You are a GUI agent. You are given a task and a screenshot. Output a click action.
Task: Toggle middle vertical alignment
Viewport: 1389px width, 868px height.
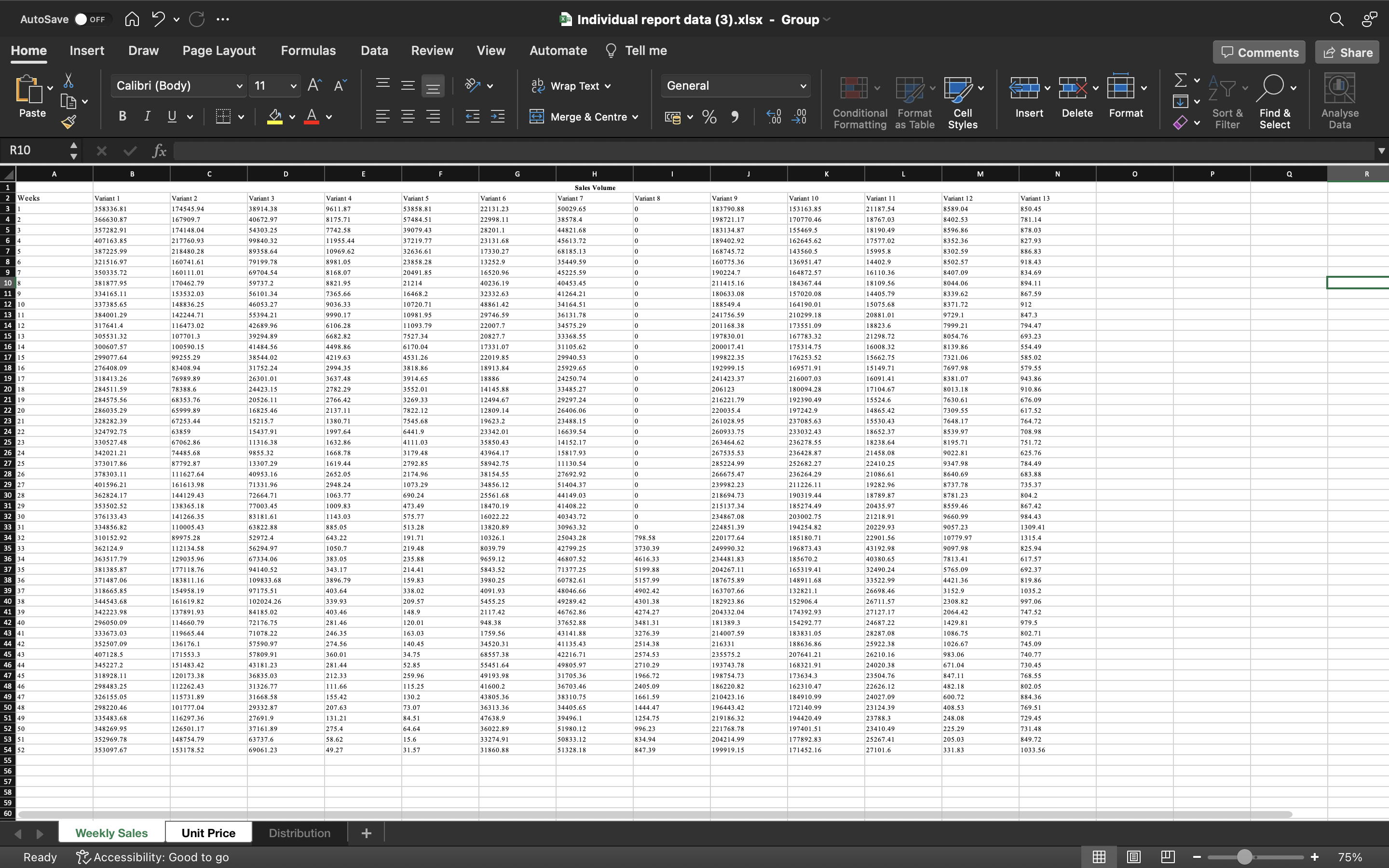click(408, 85)
